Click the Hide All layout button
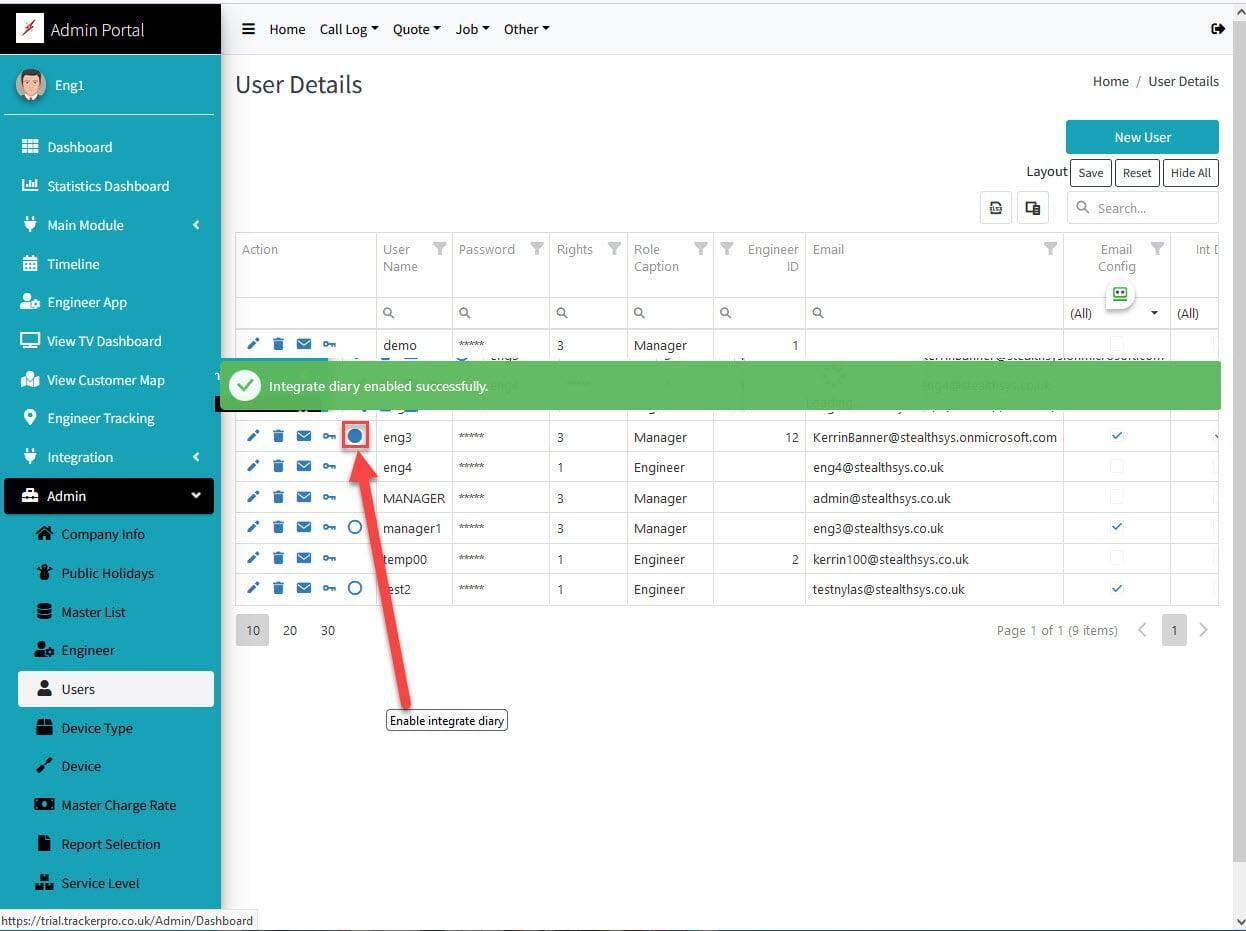This screenshot has width=1246, height=931. [x=1190, y=173]
